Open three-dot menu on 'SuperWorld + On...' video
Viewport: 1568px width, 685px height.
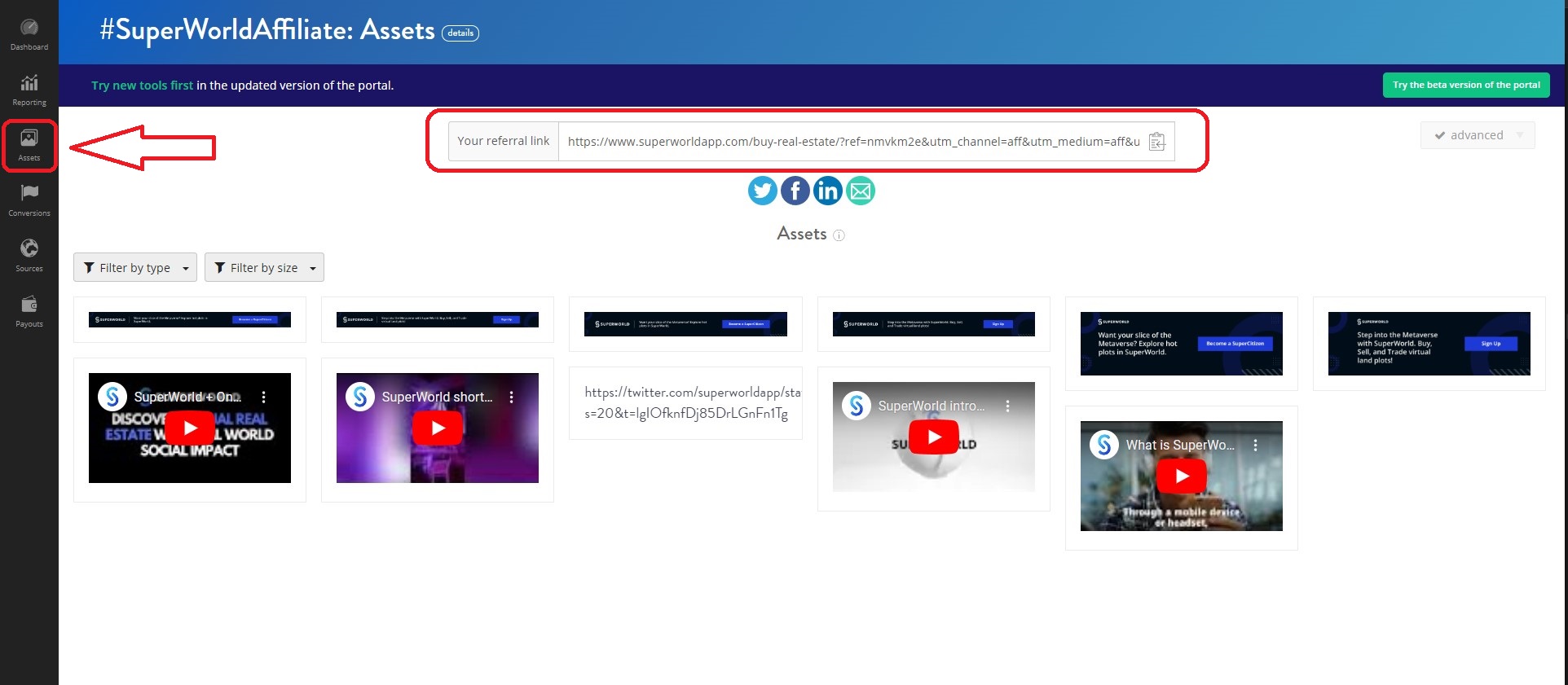pos(263,397)
